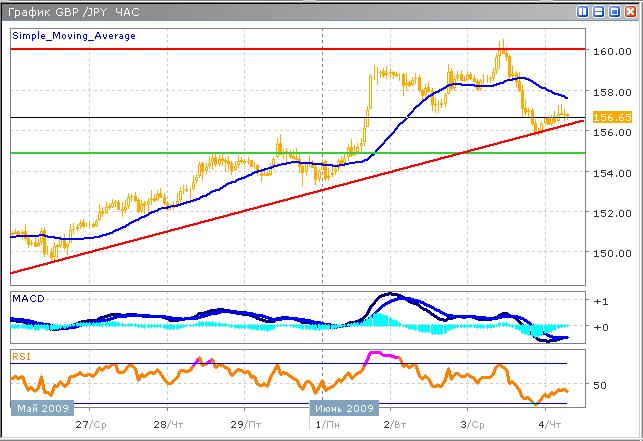Screen dimensions: 643x441
Task: Click the MACD indicator label
Action: [27, 298]
